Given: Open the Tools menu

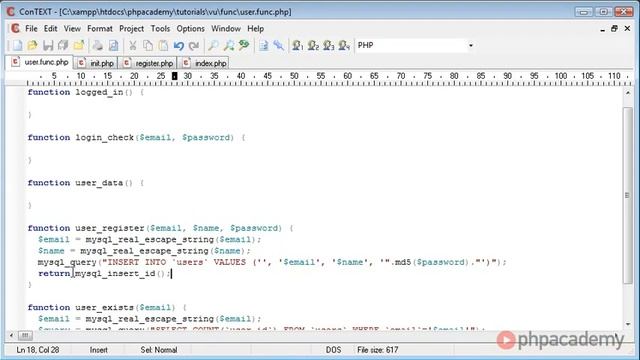Looking at the screenshot, I should (x=160, y=29).
